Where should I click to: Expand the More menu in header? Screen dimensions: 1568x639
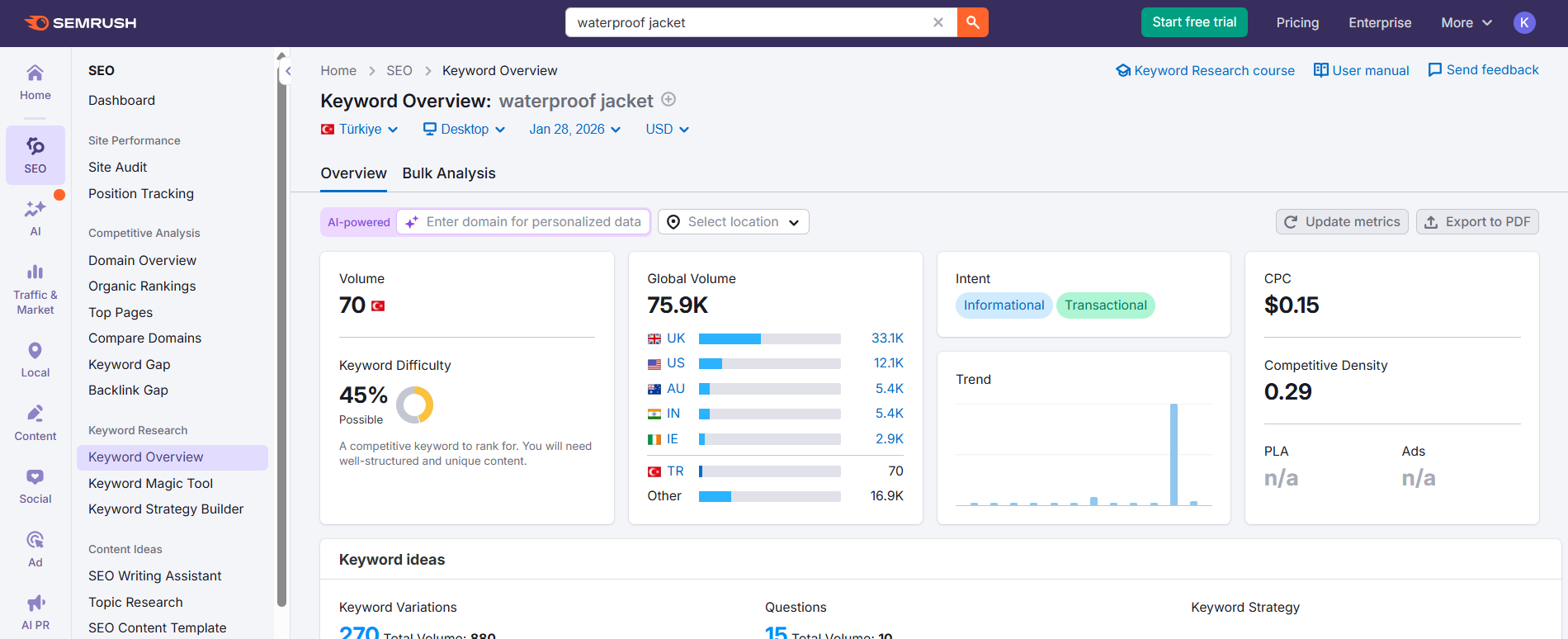(1466, 23)
